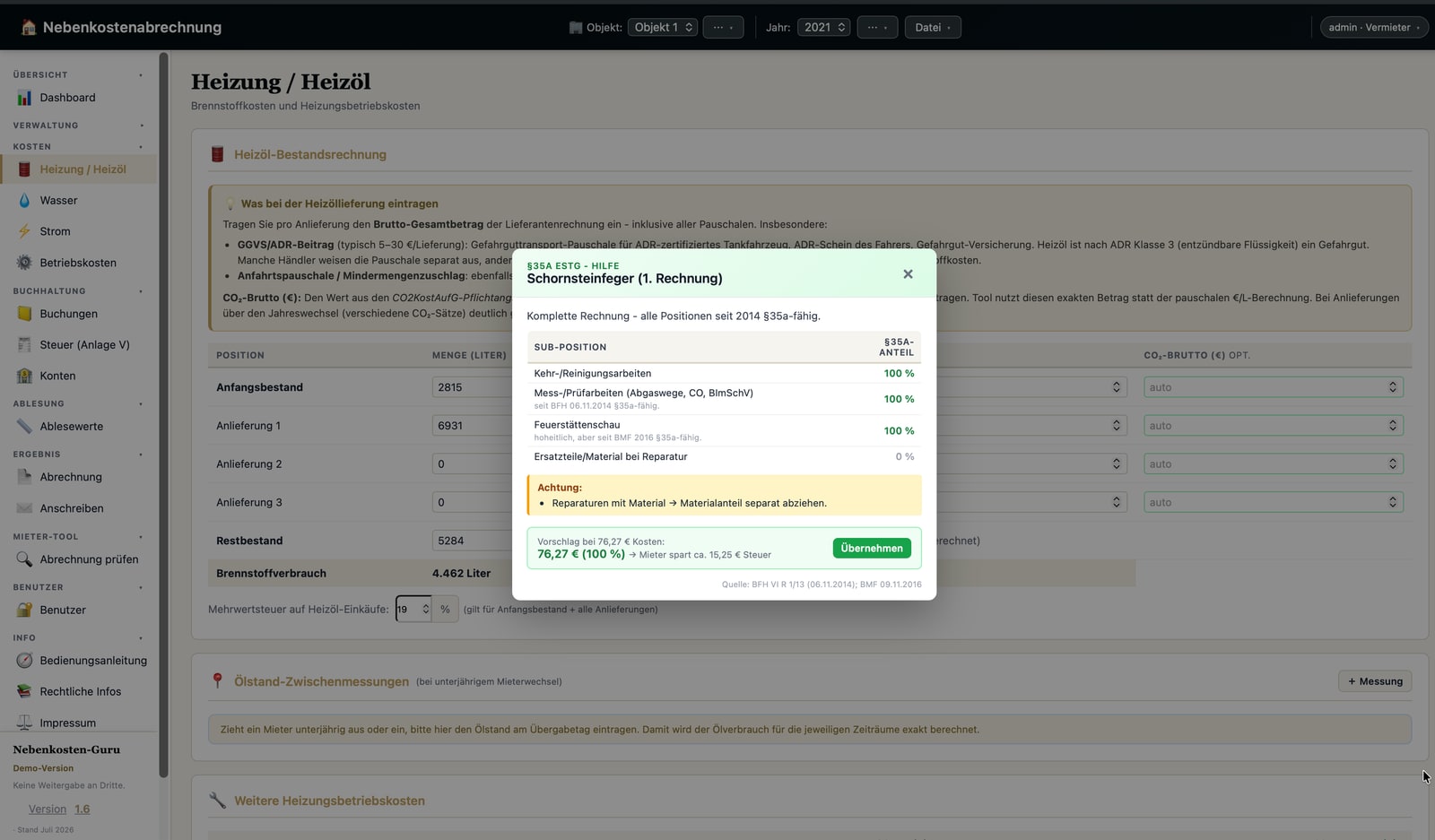Screen dimensions: 1435x840
Task: Click the Benutzer lock icon
Action: tap(24, 610)
